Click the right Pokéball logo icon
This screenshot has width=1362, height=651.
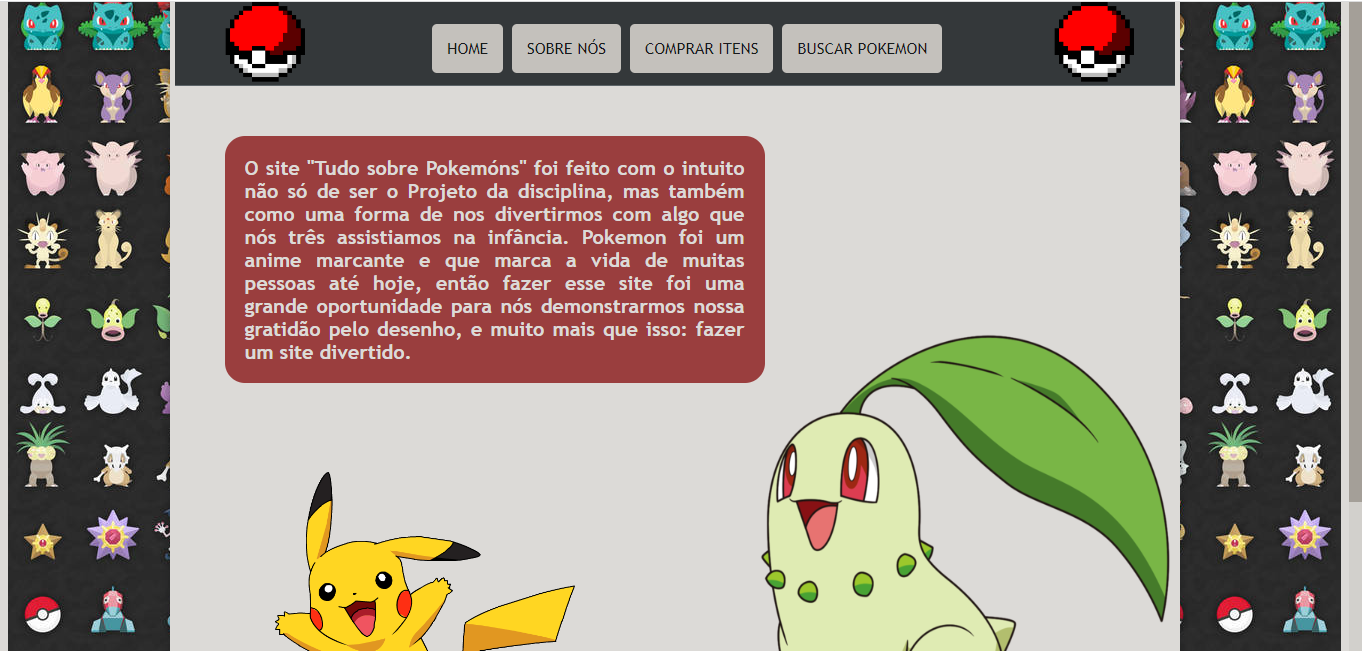point(1094,41)
